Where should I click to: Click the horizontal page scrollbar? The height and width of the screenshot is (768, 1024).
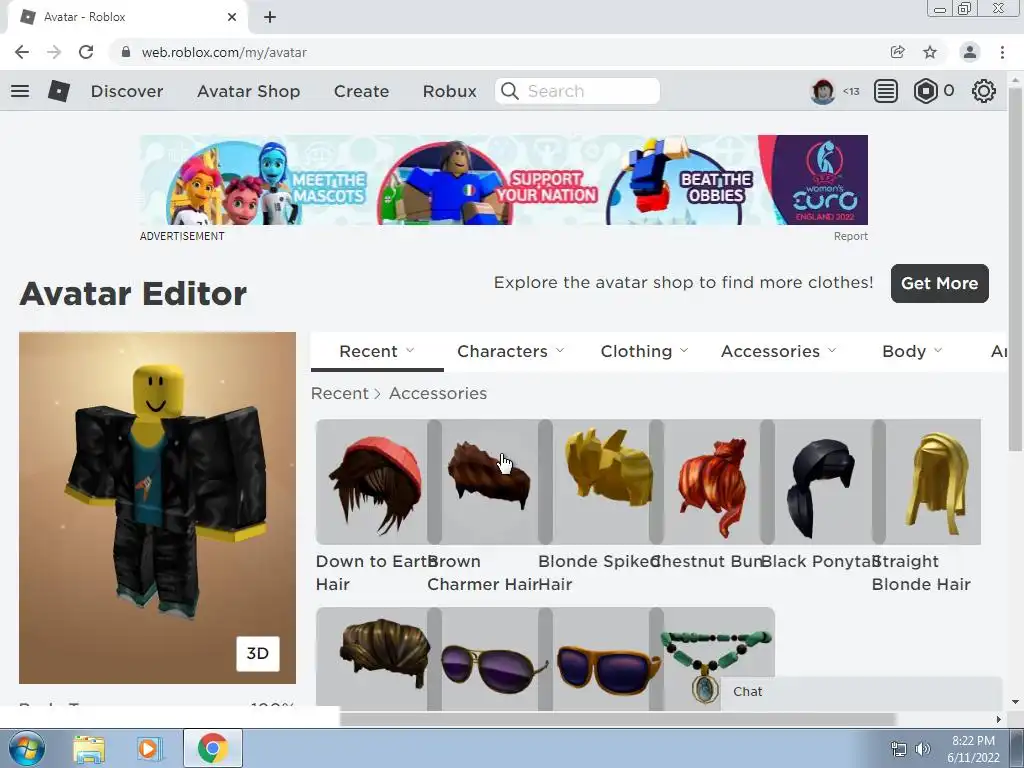617,719
